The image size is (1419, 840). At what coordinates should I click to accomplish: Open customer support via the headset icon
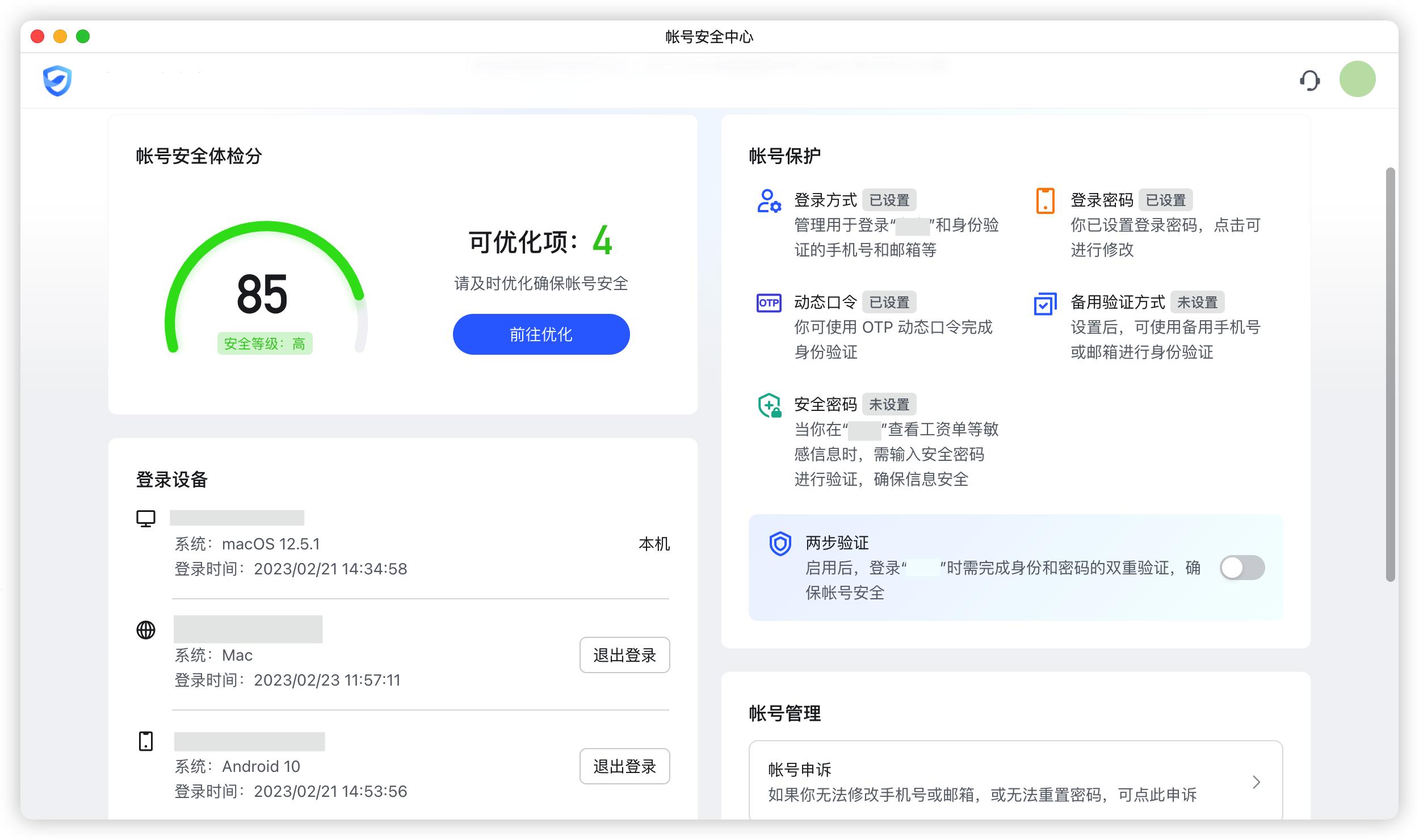(x=1311, y=80)
